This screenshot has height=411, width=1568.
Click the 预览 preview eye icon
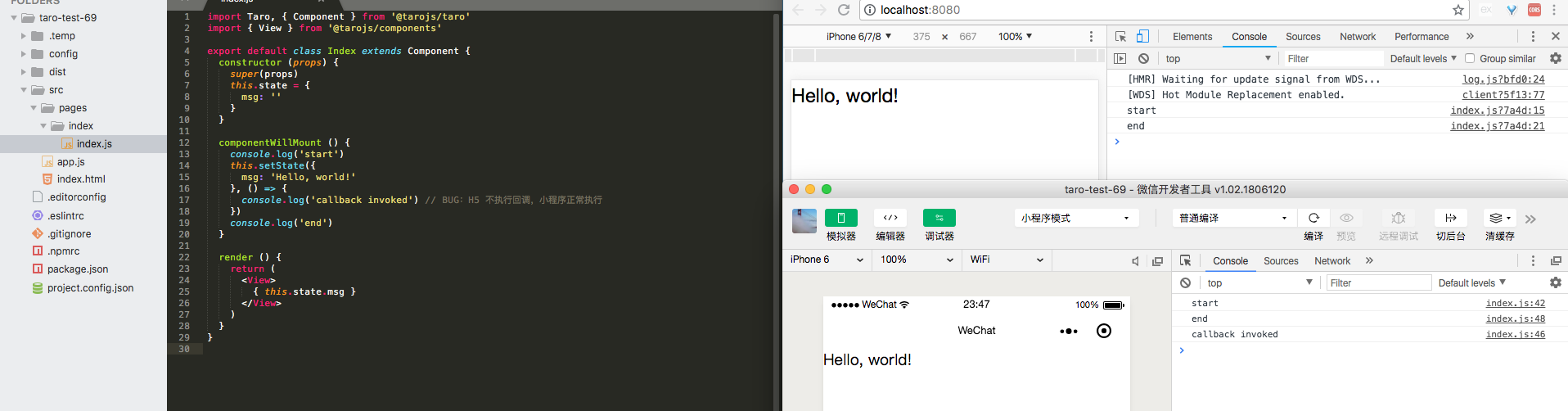click(x=1346, y=218)
